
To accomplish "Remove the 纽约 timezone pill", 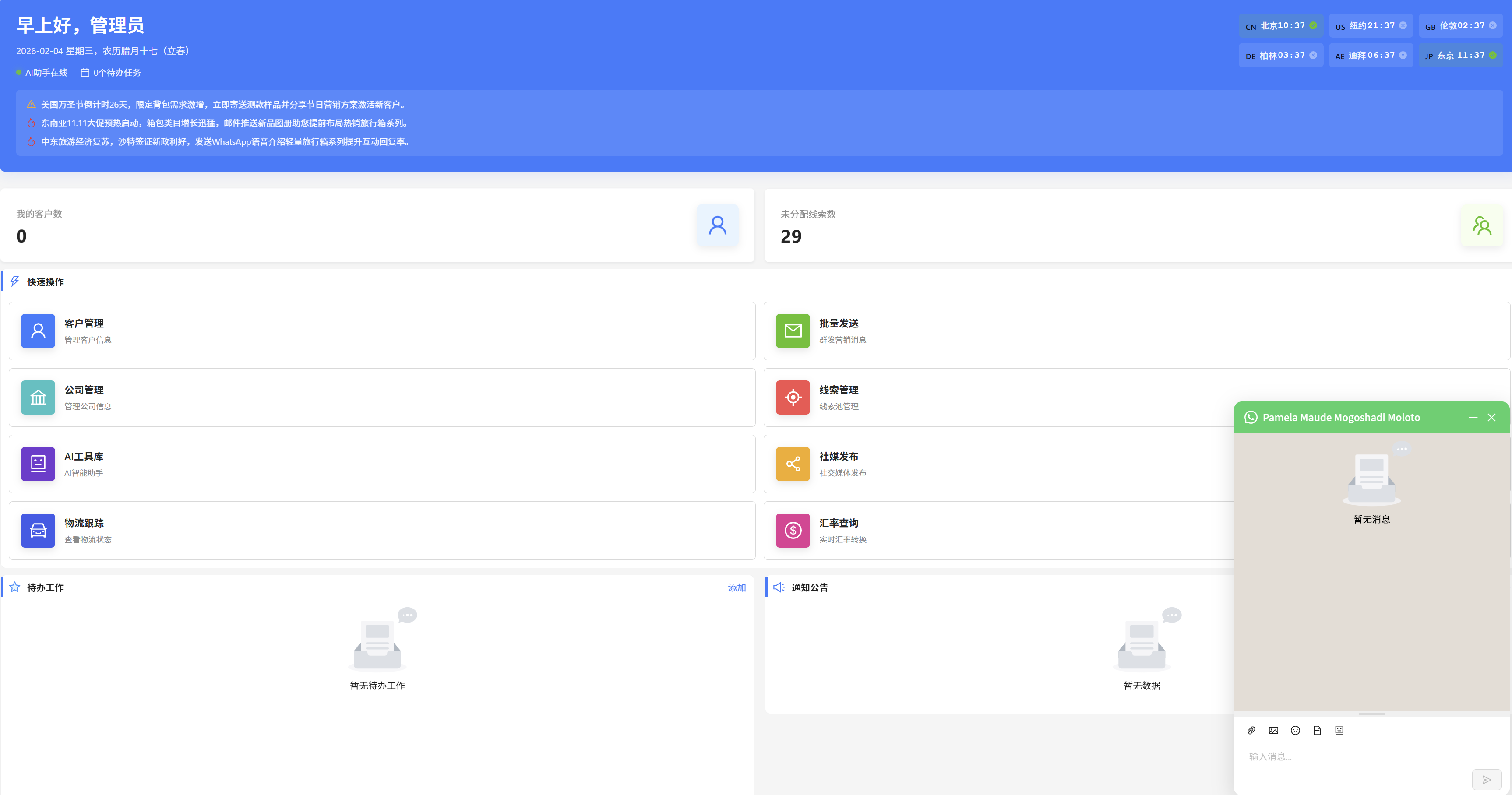I will pos(1404,26).
